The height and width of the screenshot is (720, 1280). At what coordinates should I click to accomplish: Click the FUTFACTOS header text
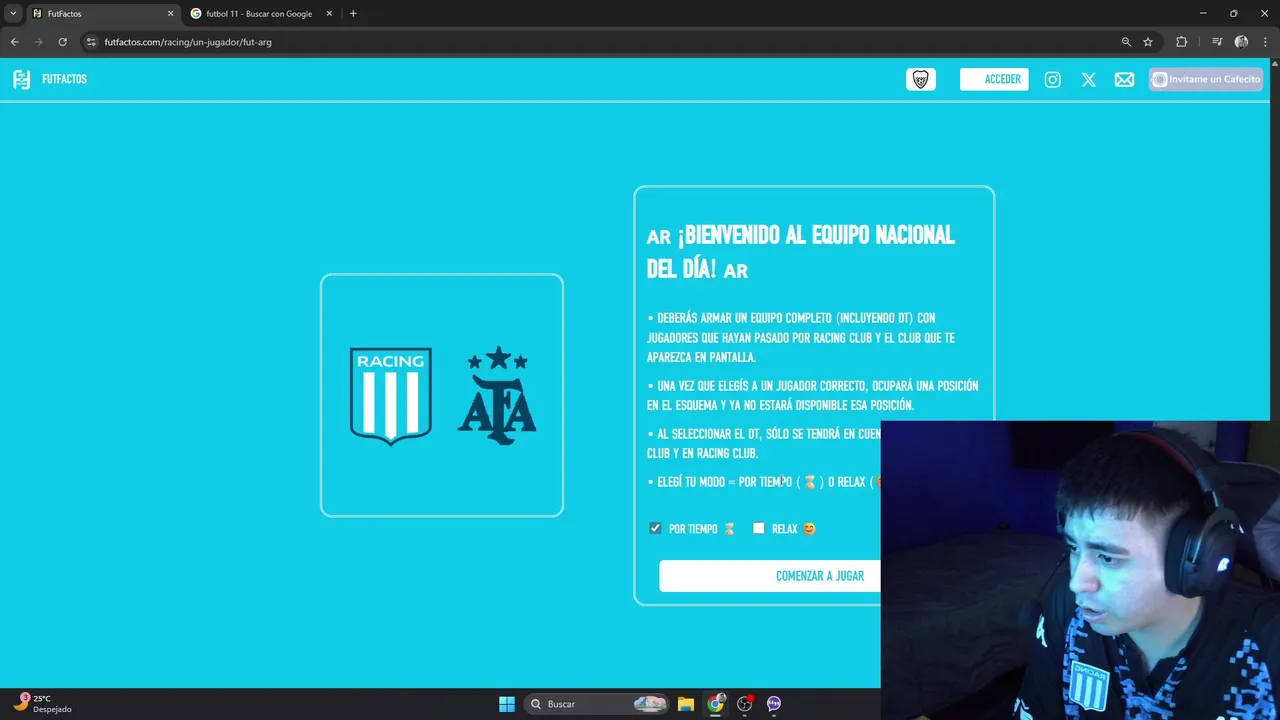(64, 79)
